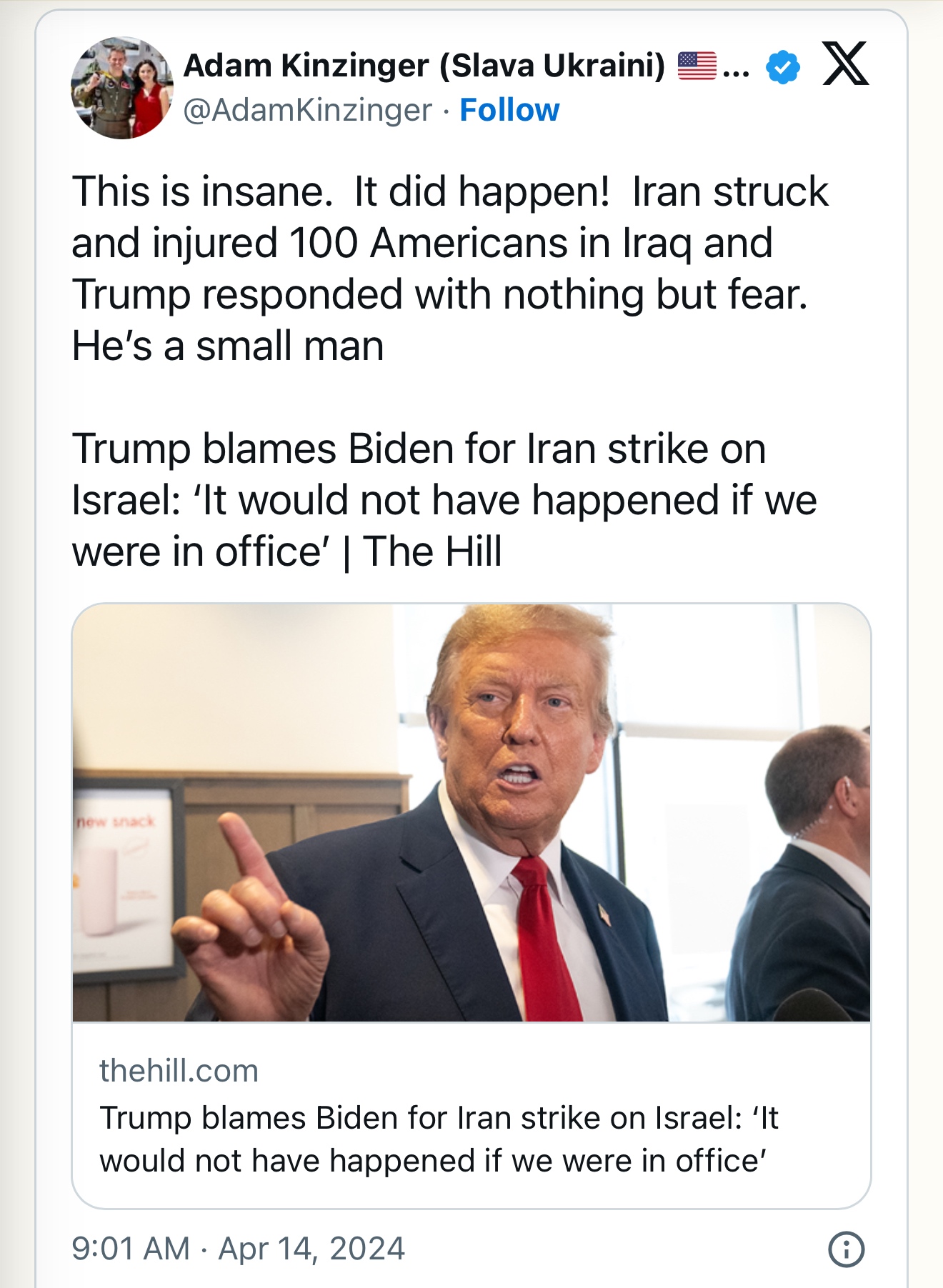Image resolution: width=943 pixels, height=1288 pixels.
Task: Click the thehill.com domain label
Action: pyautogui.click(x=179, y=1071)
